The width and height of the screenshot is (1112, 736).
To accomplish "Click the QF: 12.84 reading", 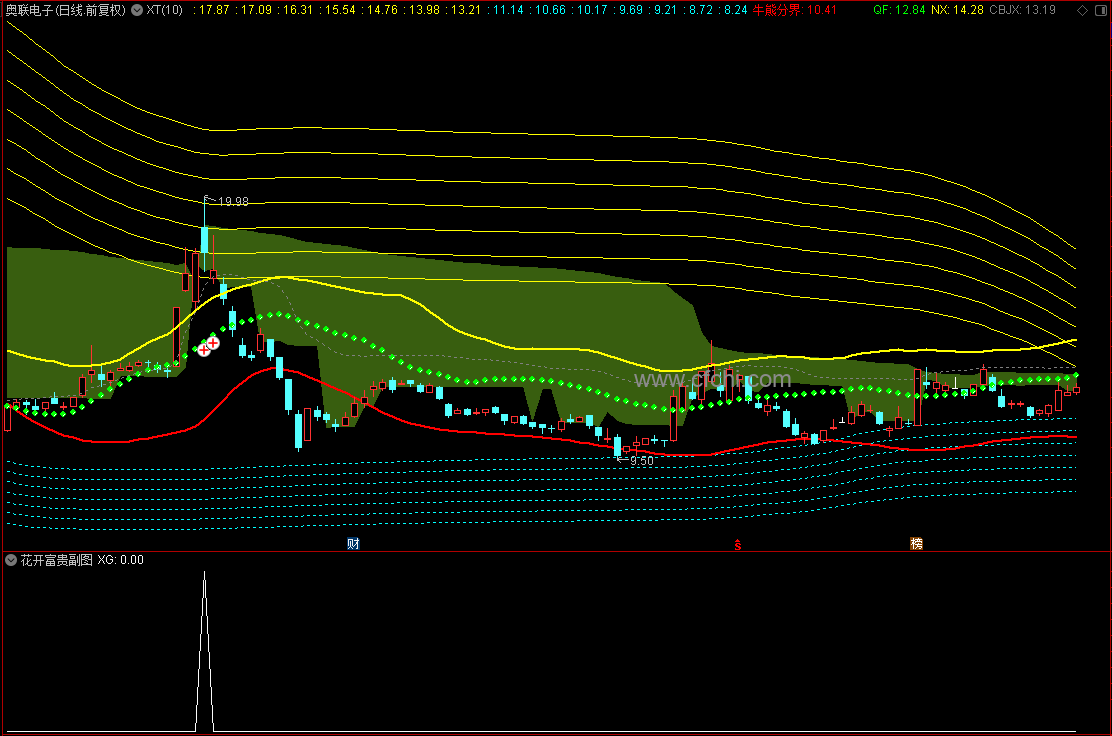I will tap(899, 10).
